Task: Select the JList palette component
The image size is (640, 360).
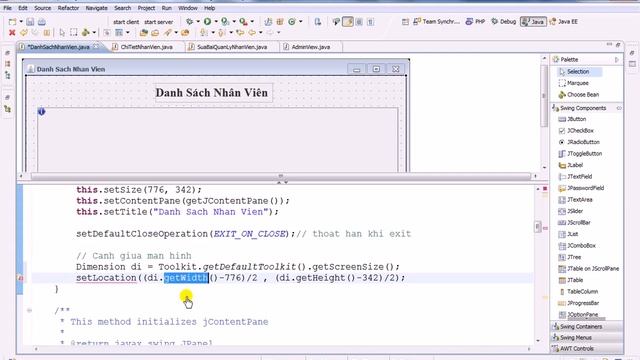Action: [x=568, y=234]
